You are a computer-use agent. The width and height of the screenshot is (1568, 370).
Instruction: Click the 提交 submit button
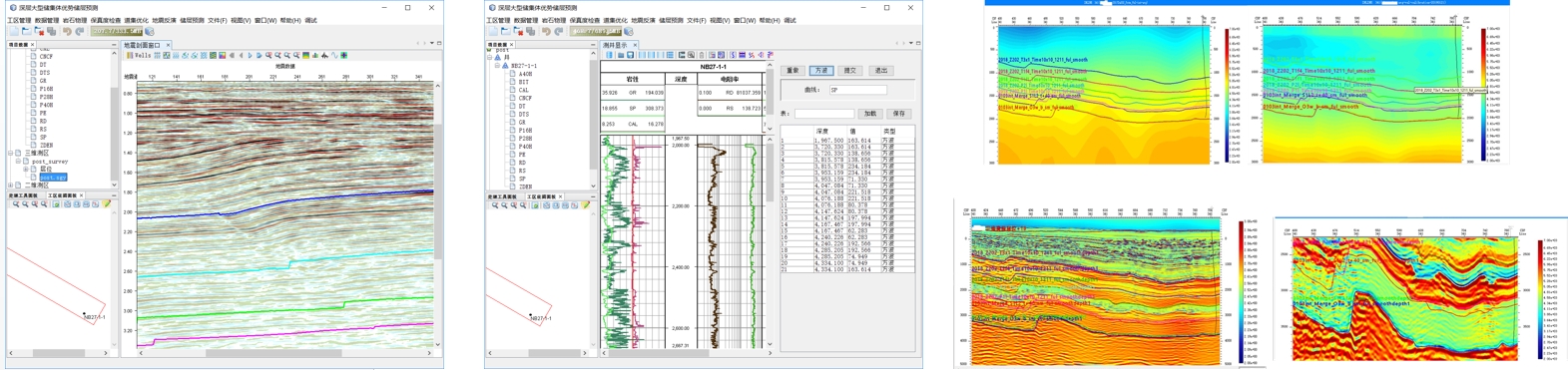pyautogui.click(x=850, y=71)
